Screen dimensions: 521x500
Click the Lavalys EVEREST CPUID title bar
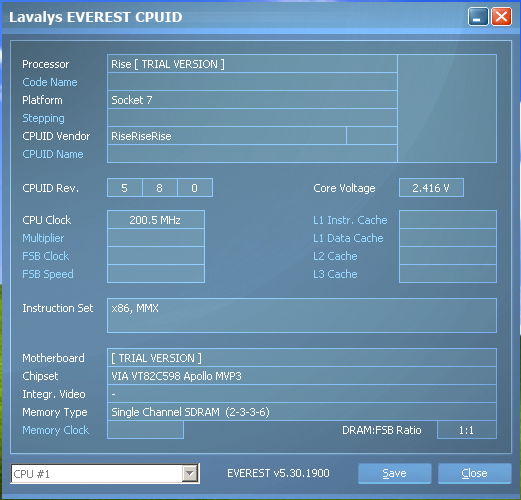tap(233, 17)
